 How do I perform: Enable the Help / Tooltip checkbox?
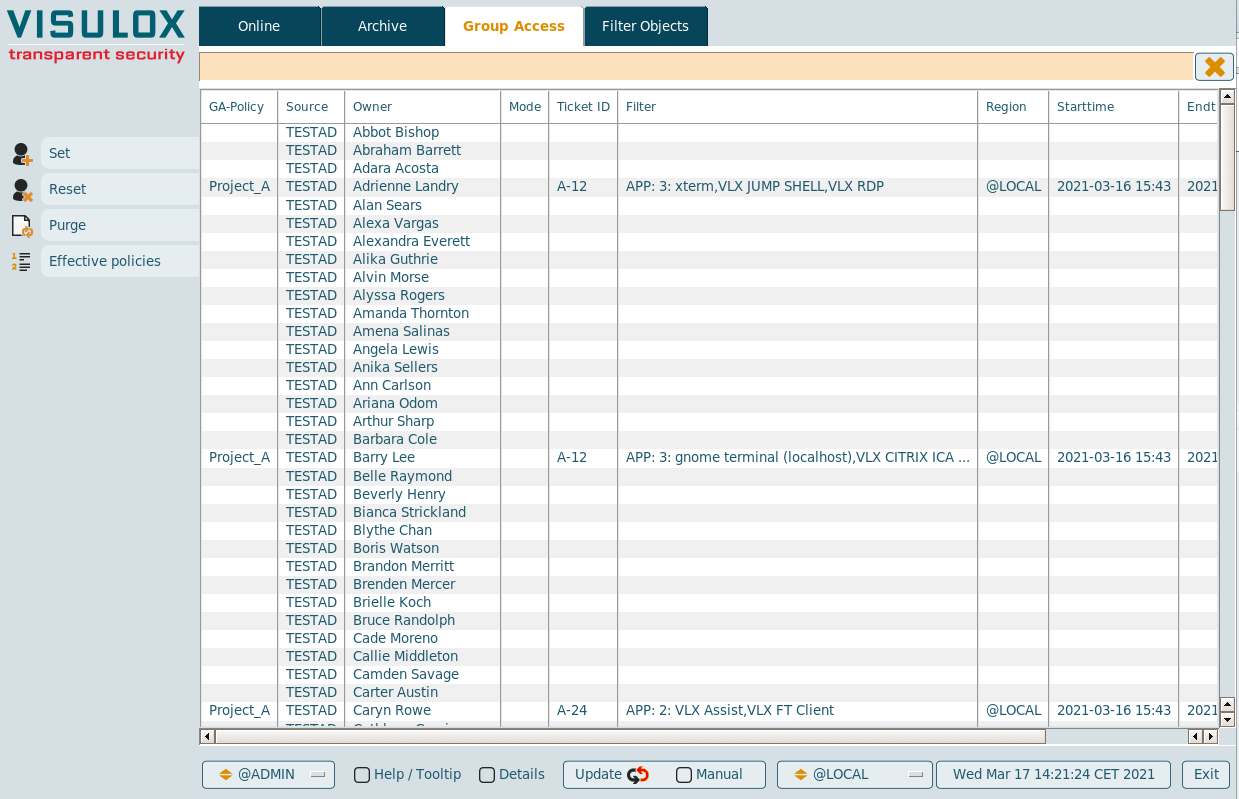click(362, 775)
